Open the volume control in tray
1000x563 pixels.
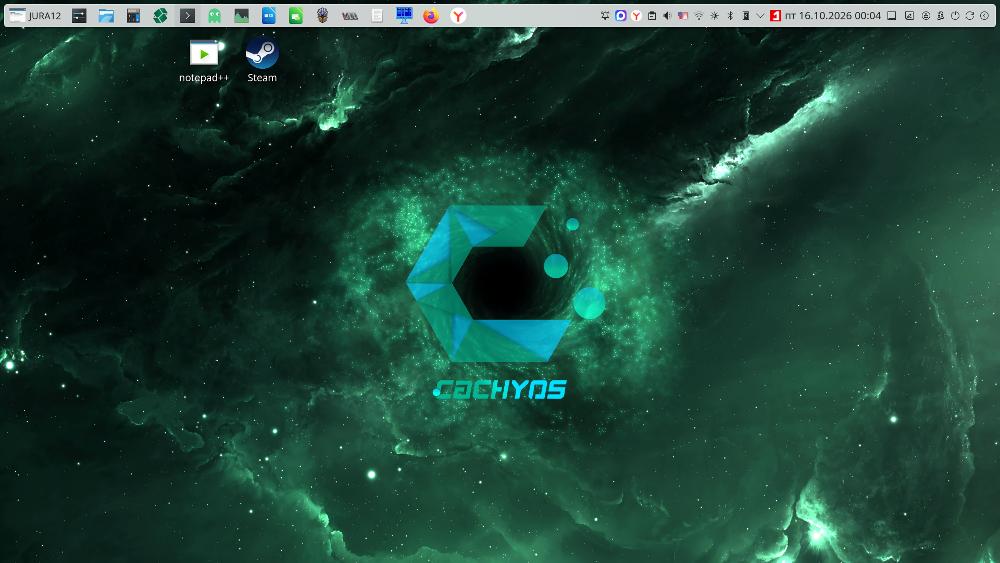tap(667, 15)
